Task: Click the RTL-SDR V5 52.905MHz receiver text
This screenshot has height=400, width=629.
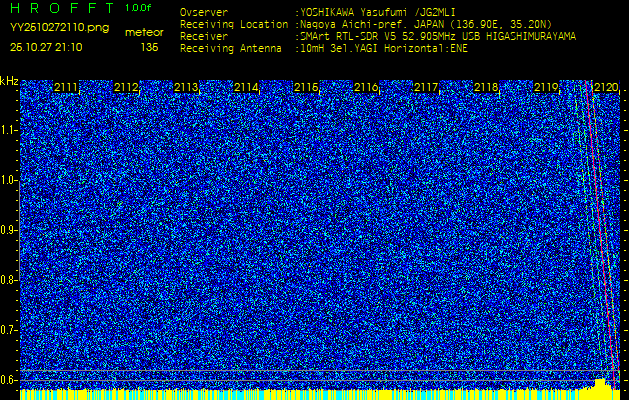Action: point(438,37)
